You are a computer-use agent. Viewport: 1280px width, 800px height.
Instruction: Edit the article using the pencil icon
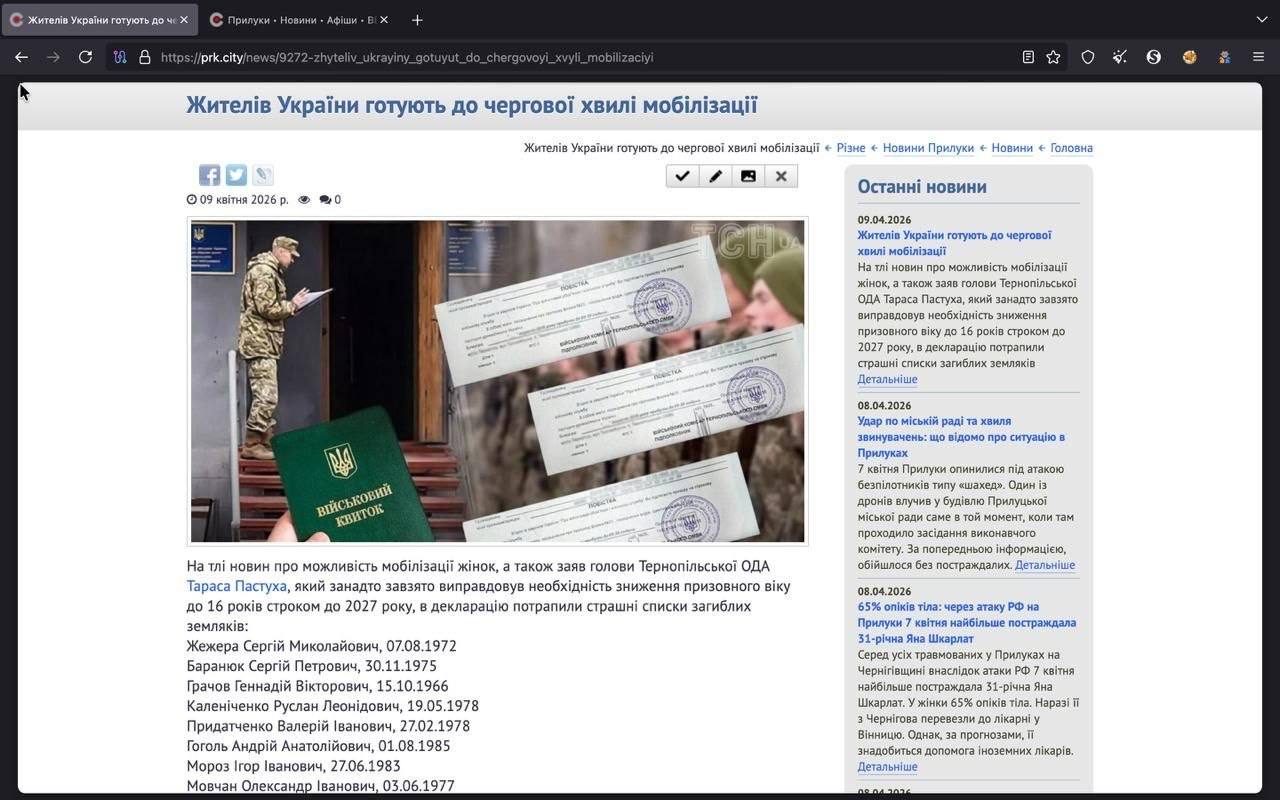[715, 175]
